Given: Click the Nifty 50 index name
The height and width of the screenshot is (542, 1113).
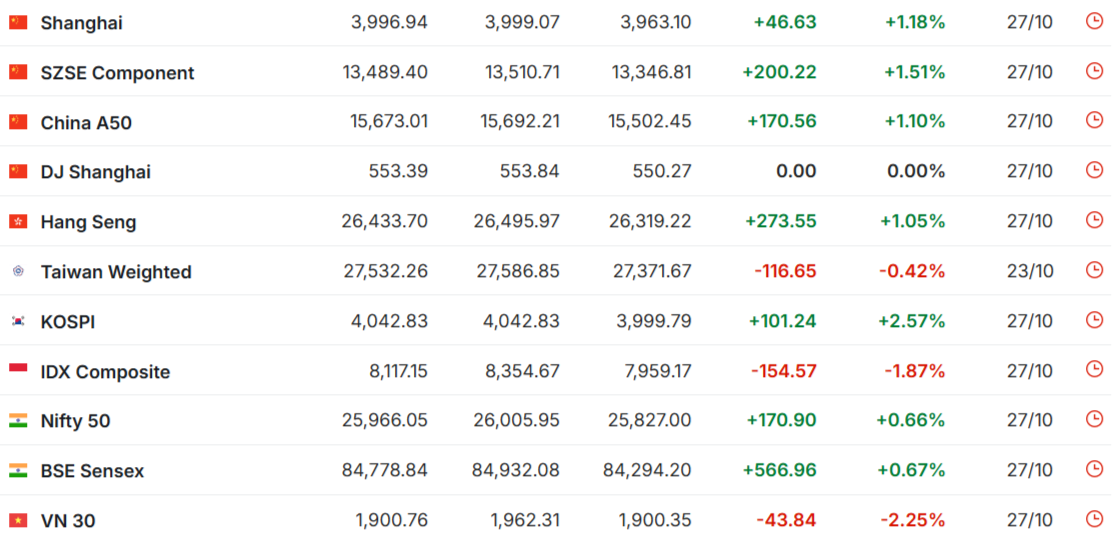Looking at the screenshot, I should (x=75, y=421).
